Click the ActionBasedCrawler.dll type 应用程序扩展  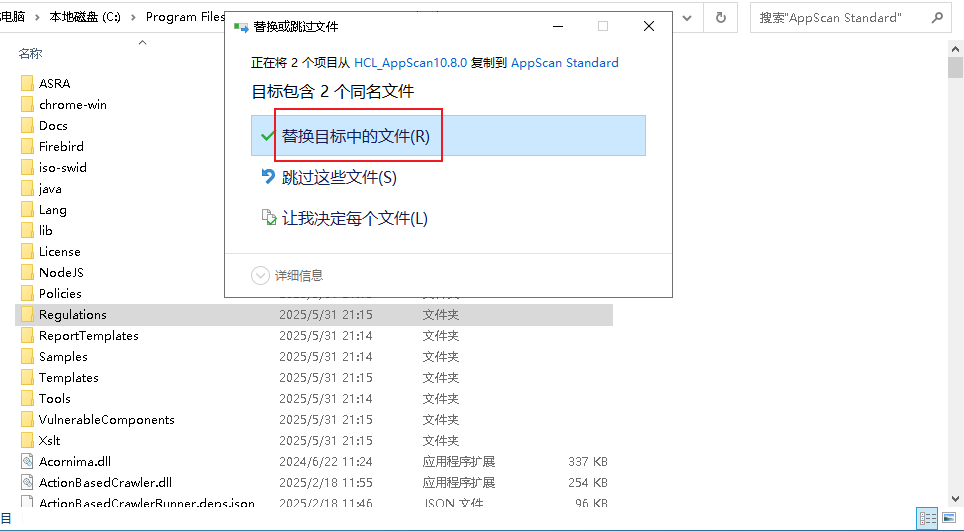coord(459,482)
